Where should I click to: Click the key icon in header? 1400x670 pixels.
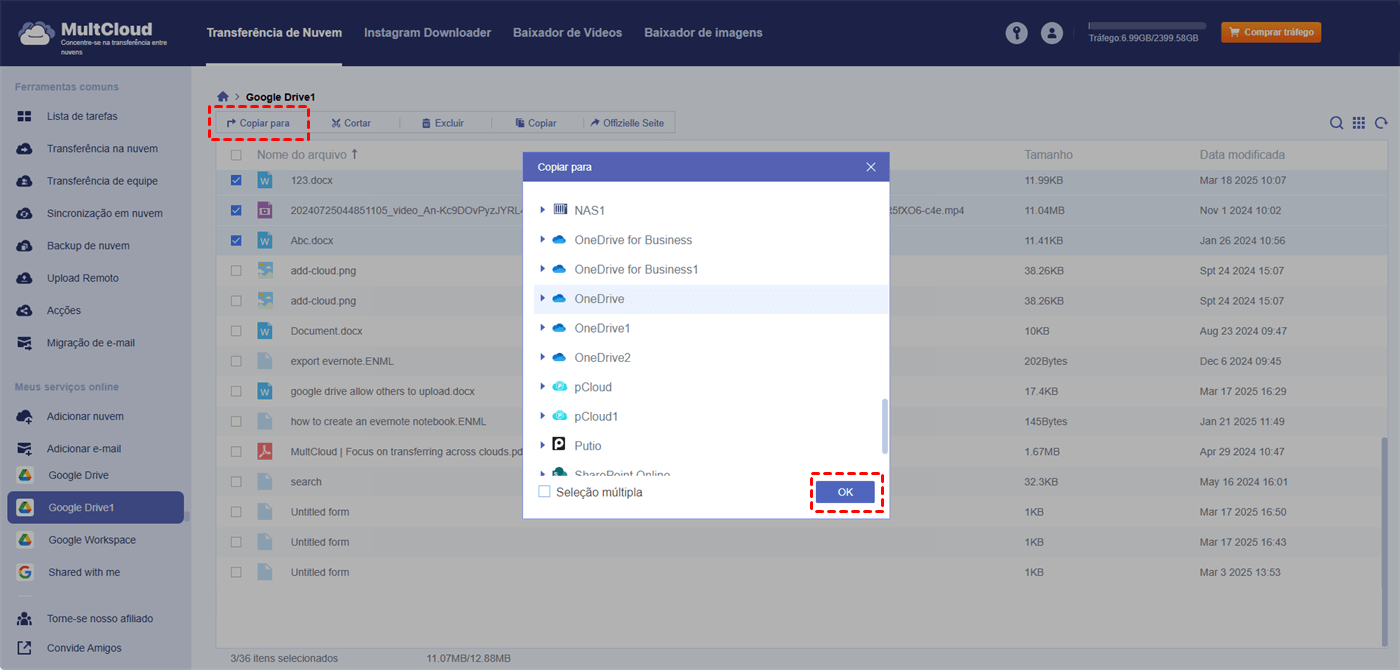tap(1016, 33)
